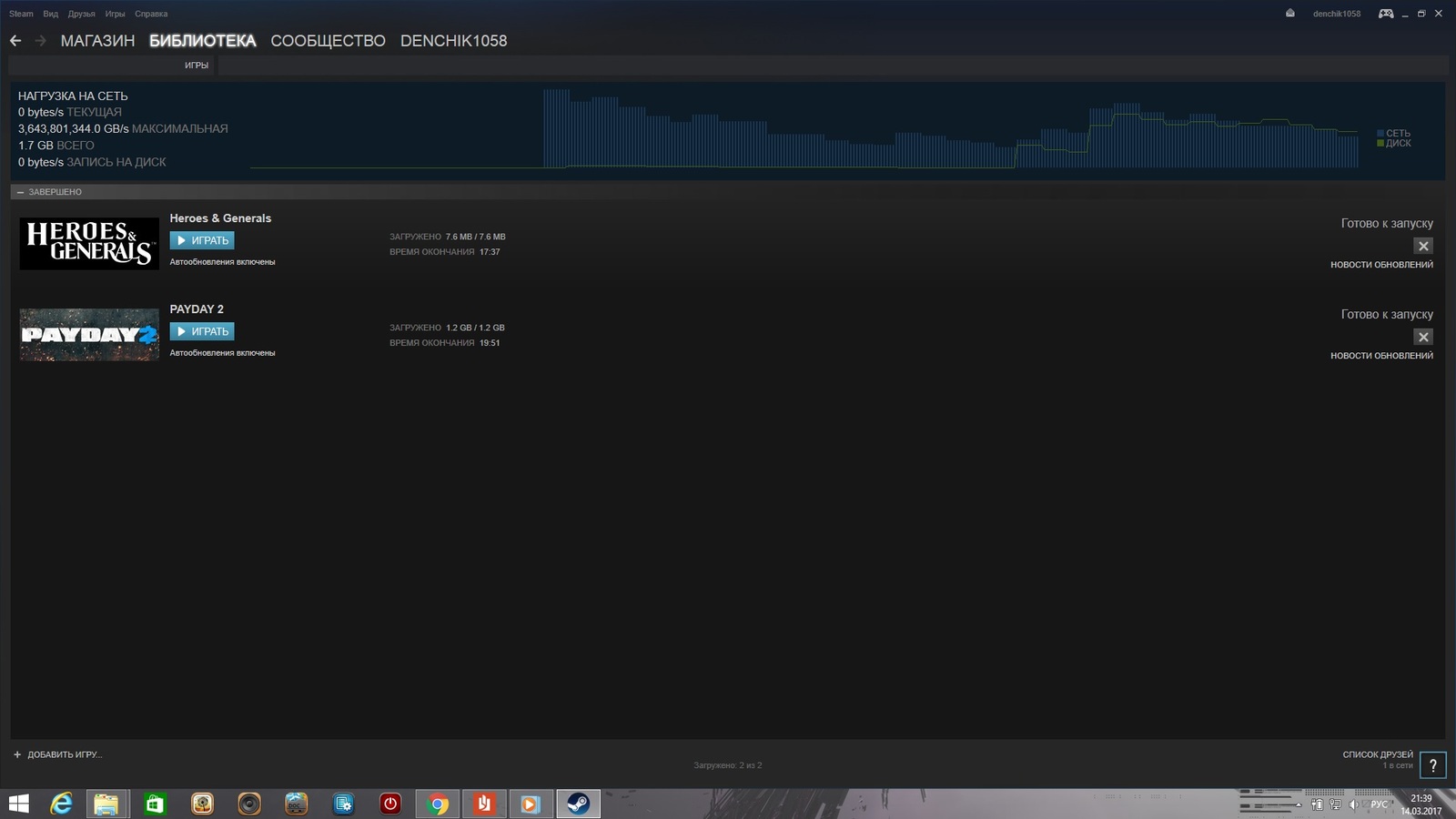
Task: Switch to the МАГАЗИН tab
Action: 97,41
